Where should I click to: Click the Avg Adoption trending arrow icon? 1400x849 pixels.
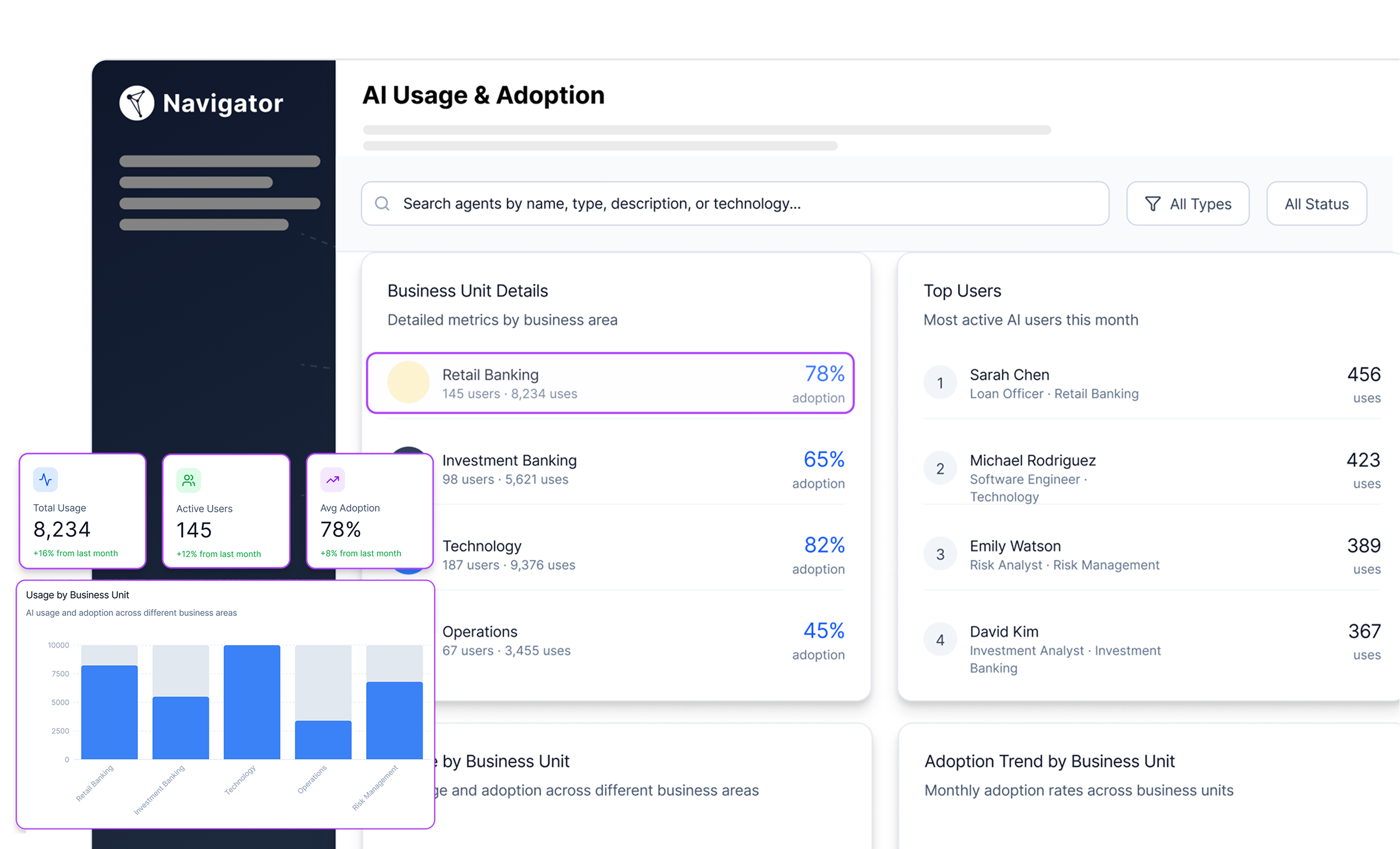pos(333,480)
